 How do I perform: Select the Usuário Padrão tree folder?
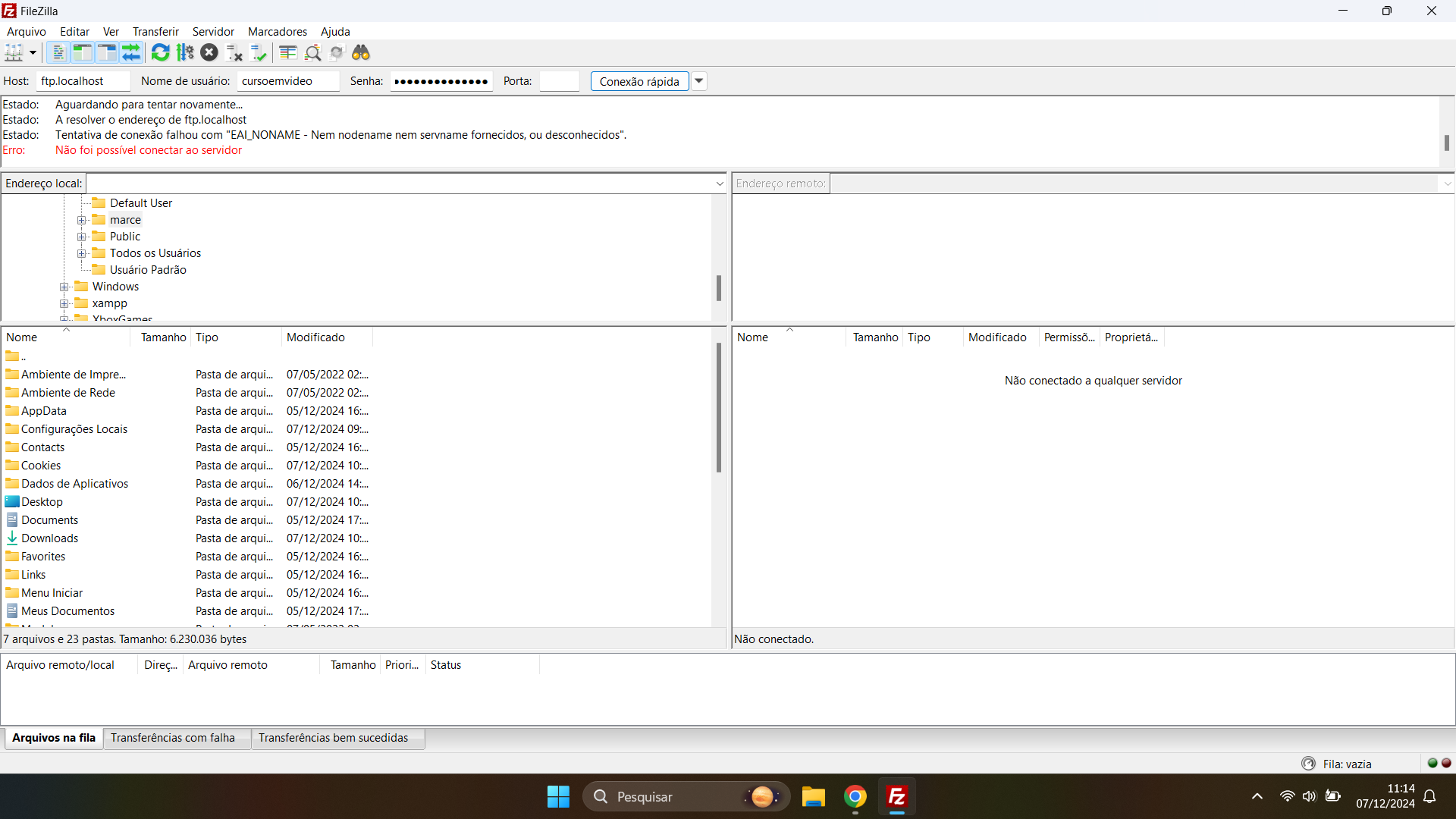click(147, 270)
